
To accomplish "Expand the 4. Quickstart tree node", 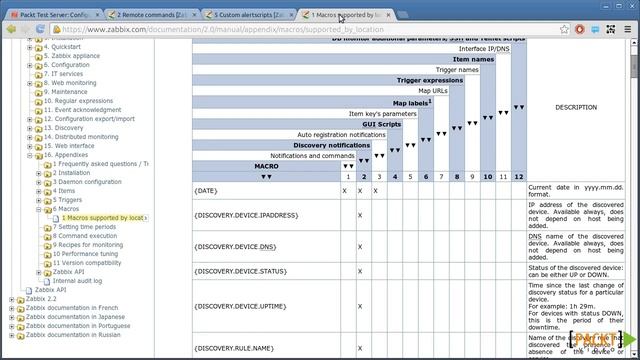I will pyautogui.click(x=30, y=47).
